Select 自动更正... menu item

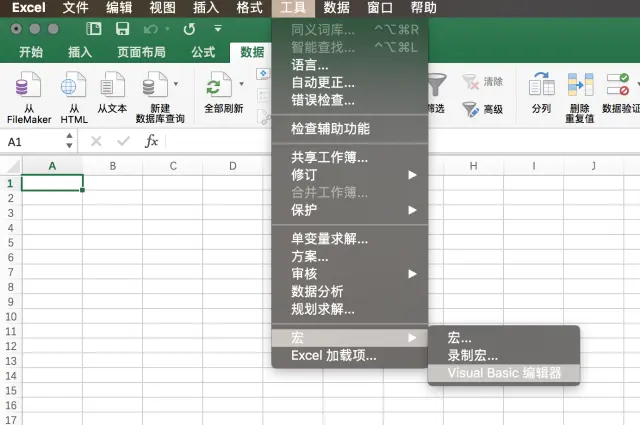[x=350, y=82]
